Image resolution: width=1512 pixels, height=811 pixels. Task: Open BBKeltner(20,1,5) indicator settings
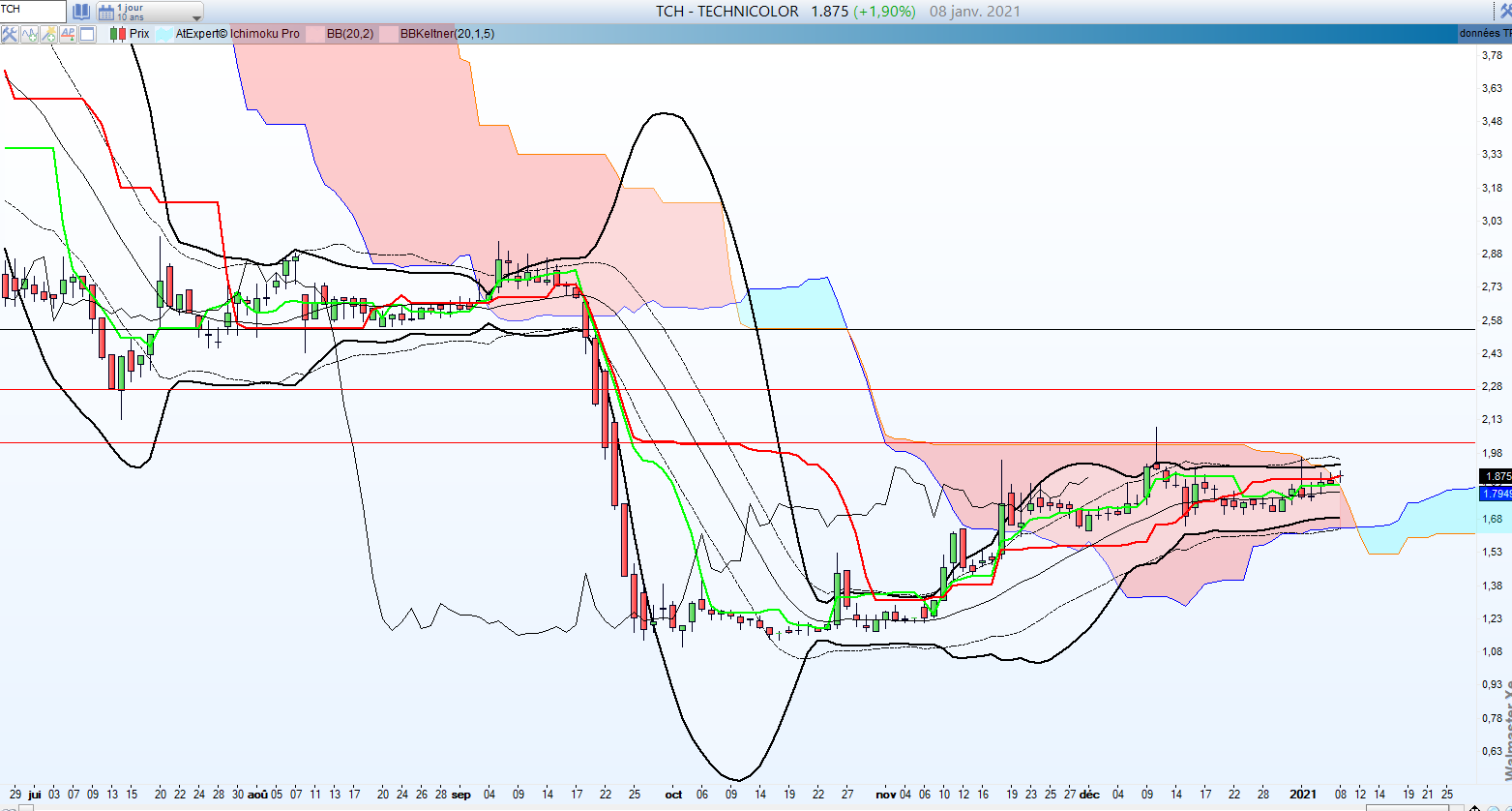coord(447,34)
